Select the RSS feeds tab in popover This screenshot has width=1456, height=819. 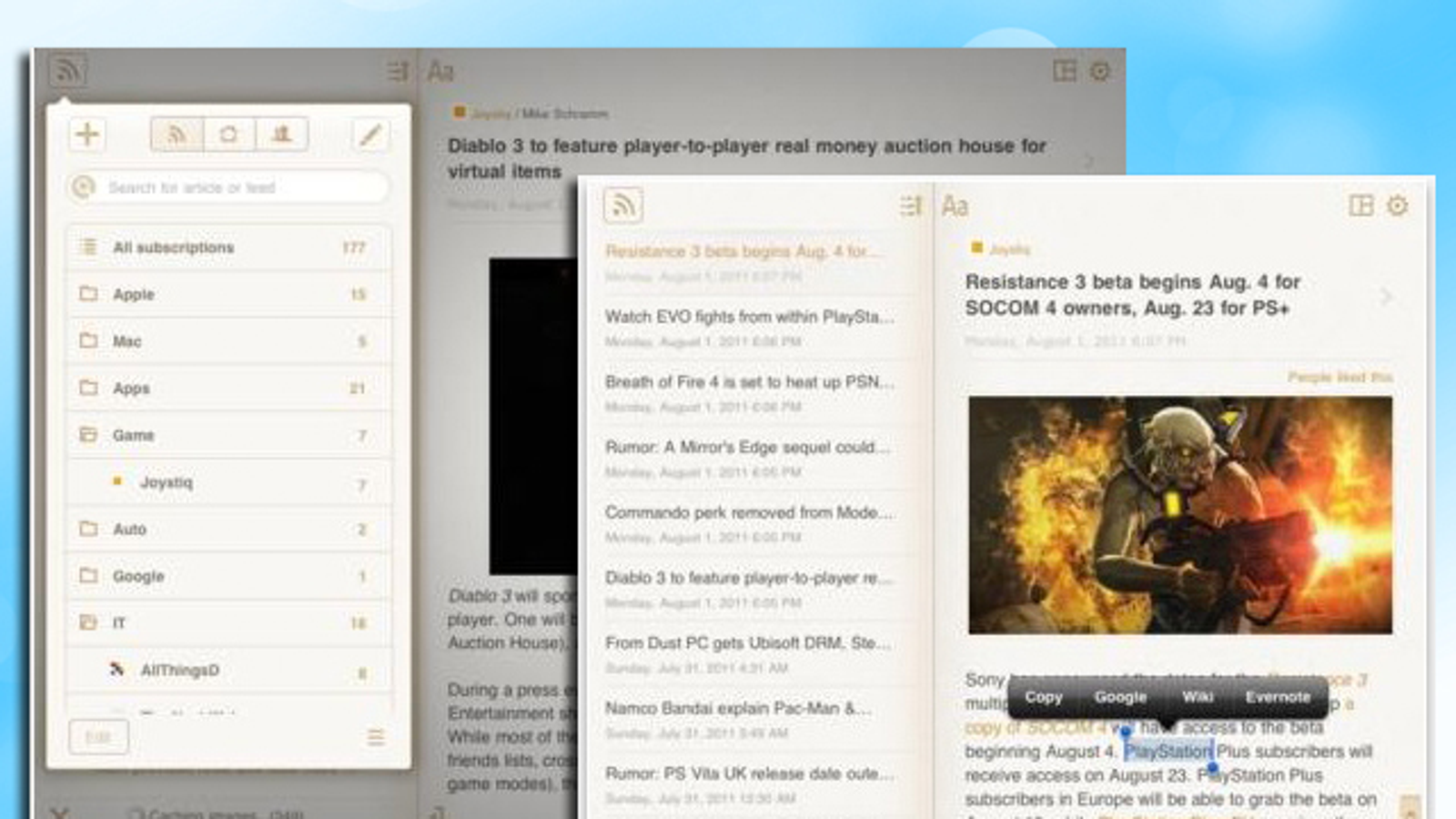(177, 135)
